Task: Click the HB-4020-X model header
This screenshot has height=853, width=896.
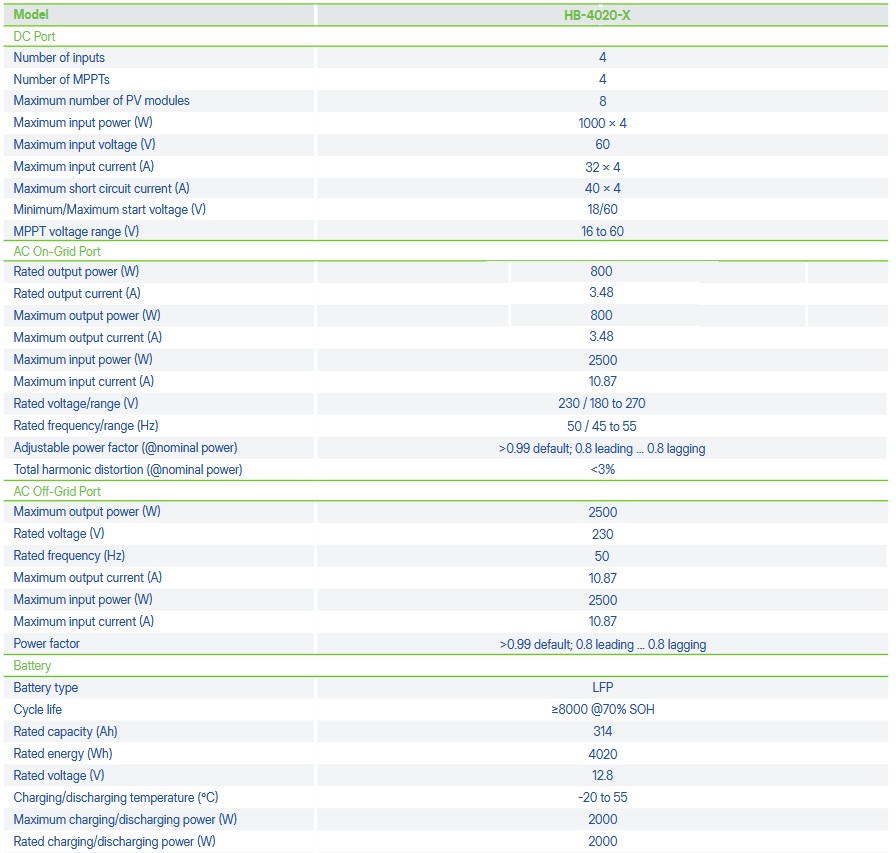Action: click(597, 15)
